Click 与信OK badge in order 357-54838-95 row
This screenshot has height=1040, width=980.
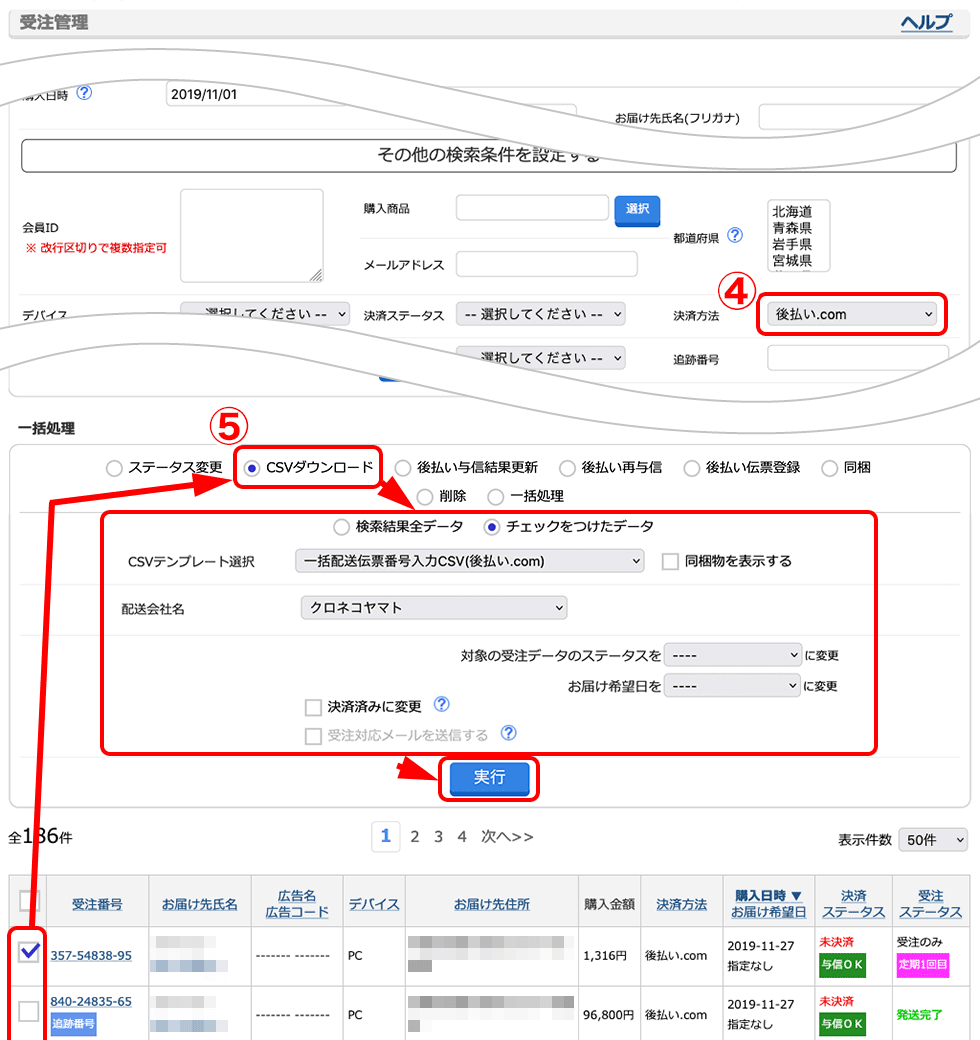coord(842,965)
